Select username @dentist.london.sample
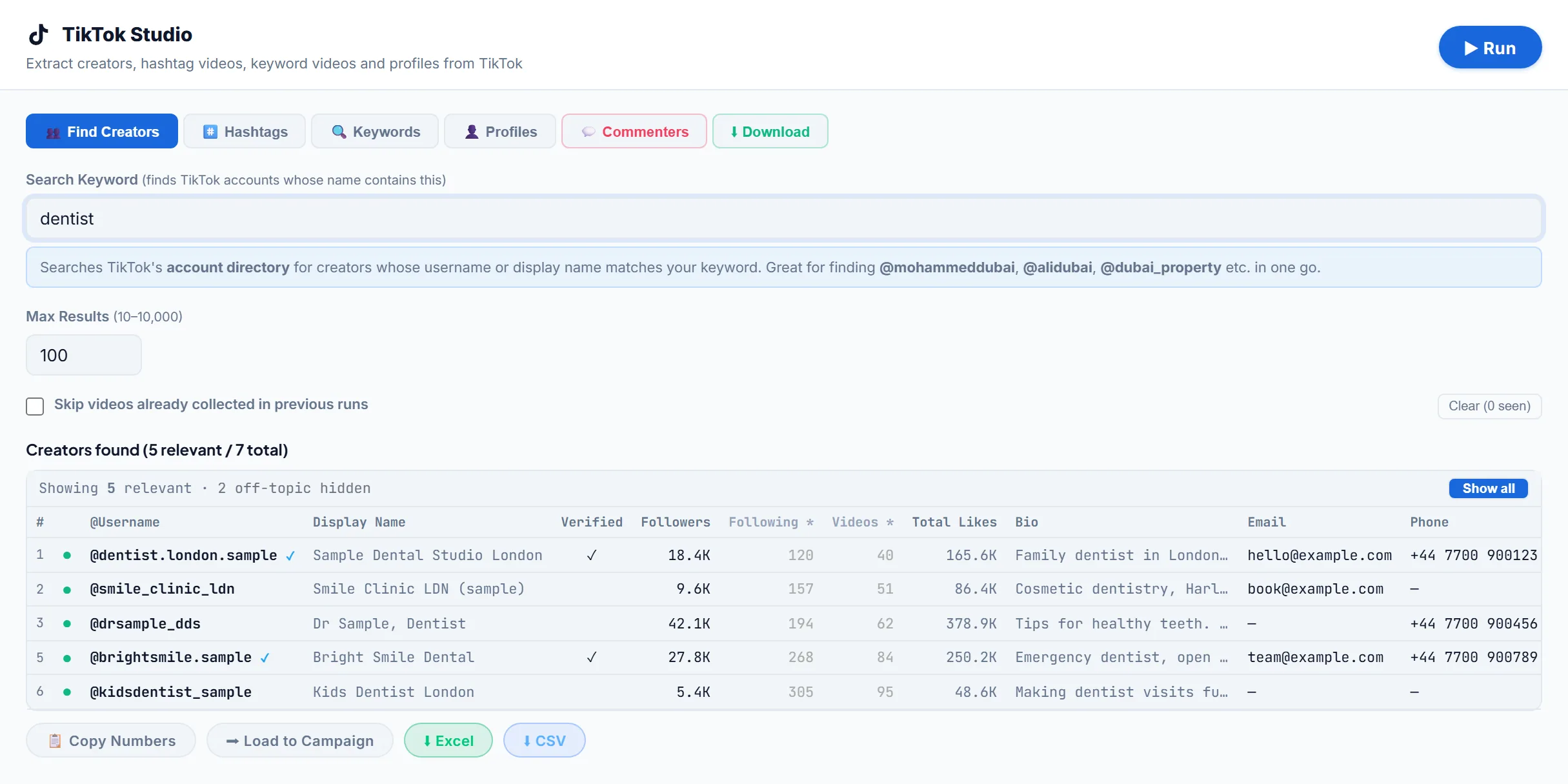The height and width of the screenshot is (784, 1568). 183,555
